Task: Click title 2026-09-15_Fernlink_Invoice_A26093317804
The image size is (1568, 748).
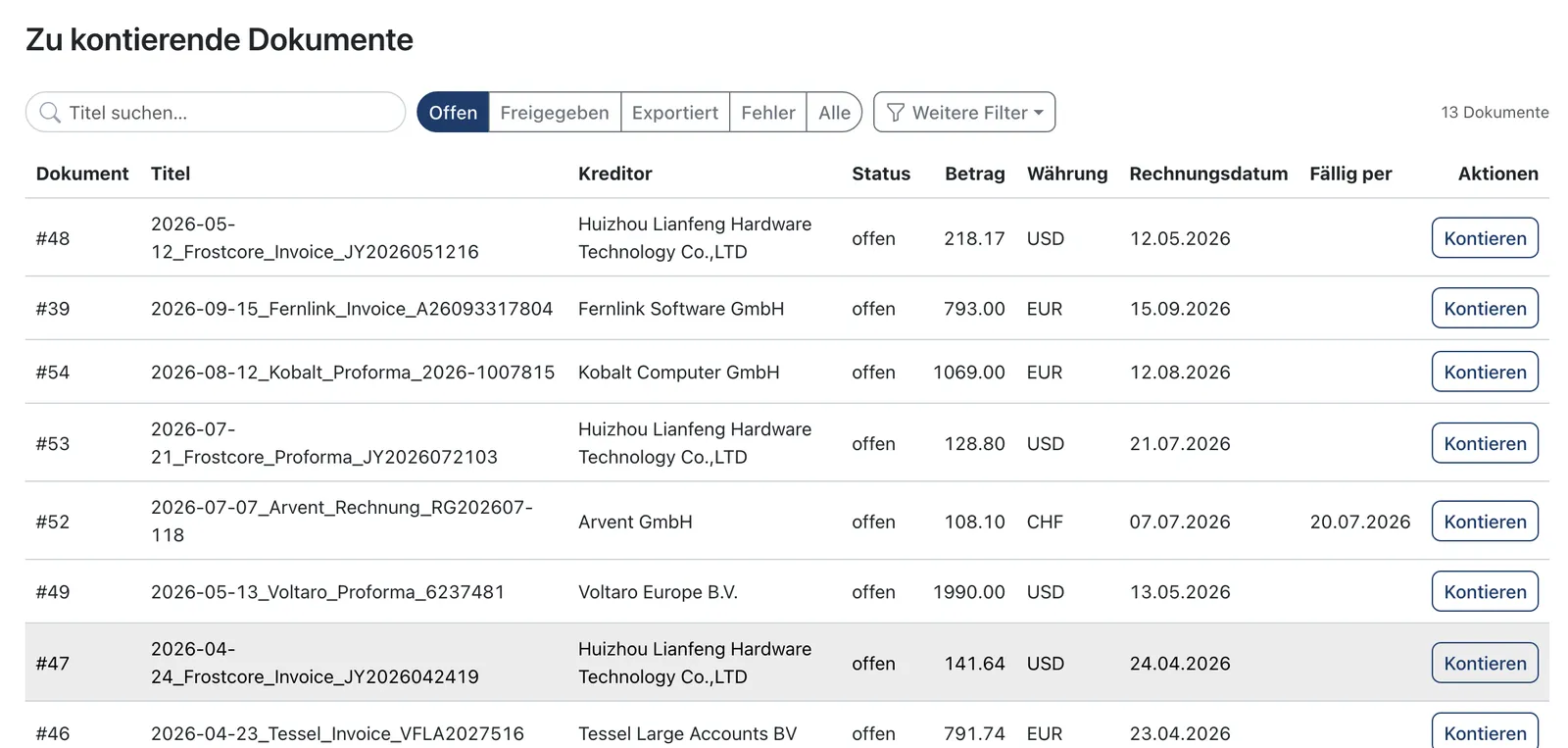Action: click(x=352, y=309)
